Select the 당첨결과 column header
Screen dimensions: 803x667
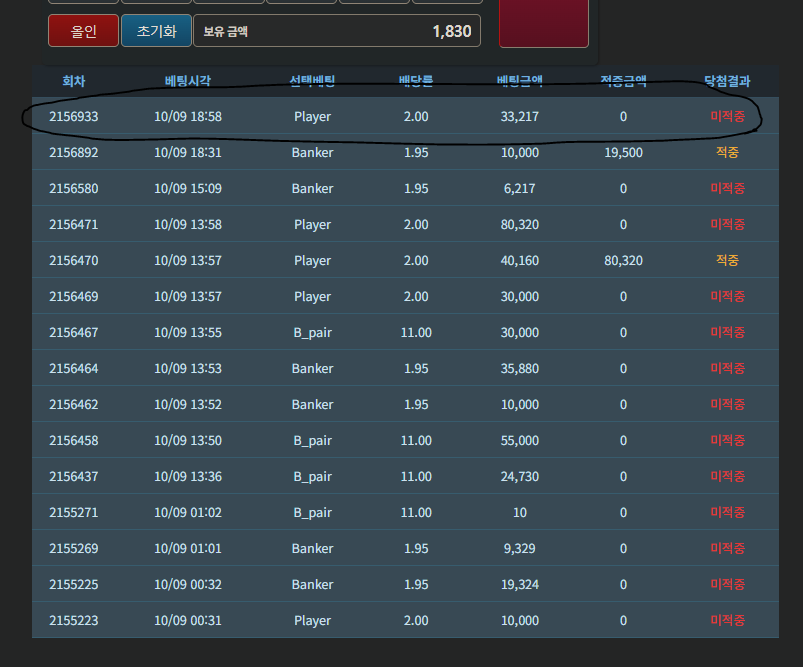pos(727,81)
